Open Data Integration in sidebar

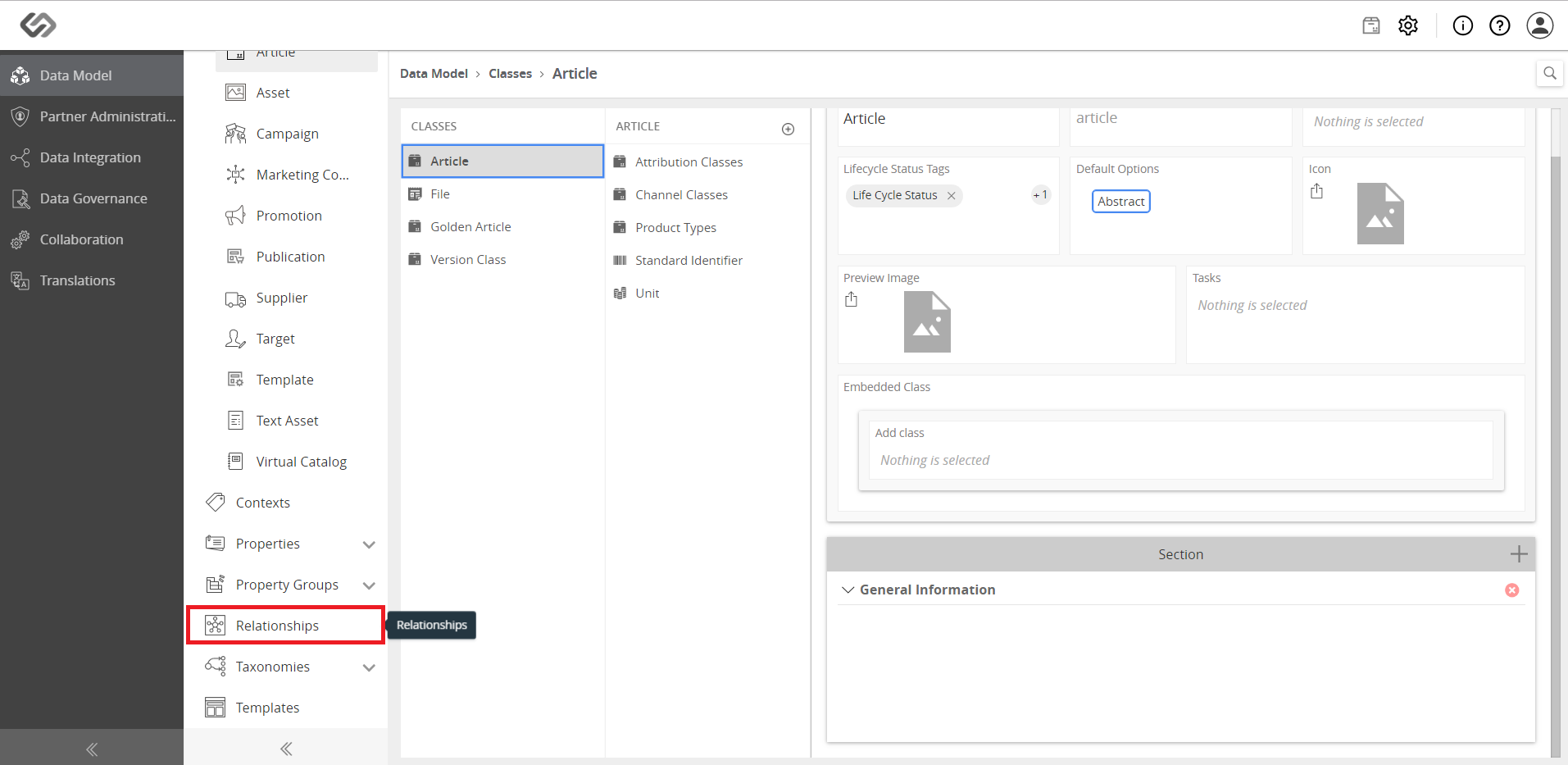click(x=92, y=157)
